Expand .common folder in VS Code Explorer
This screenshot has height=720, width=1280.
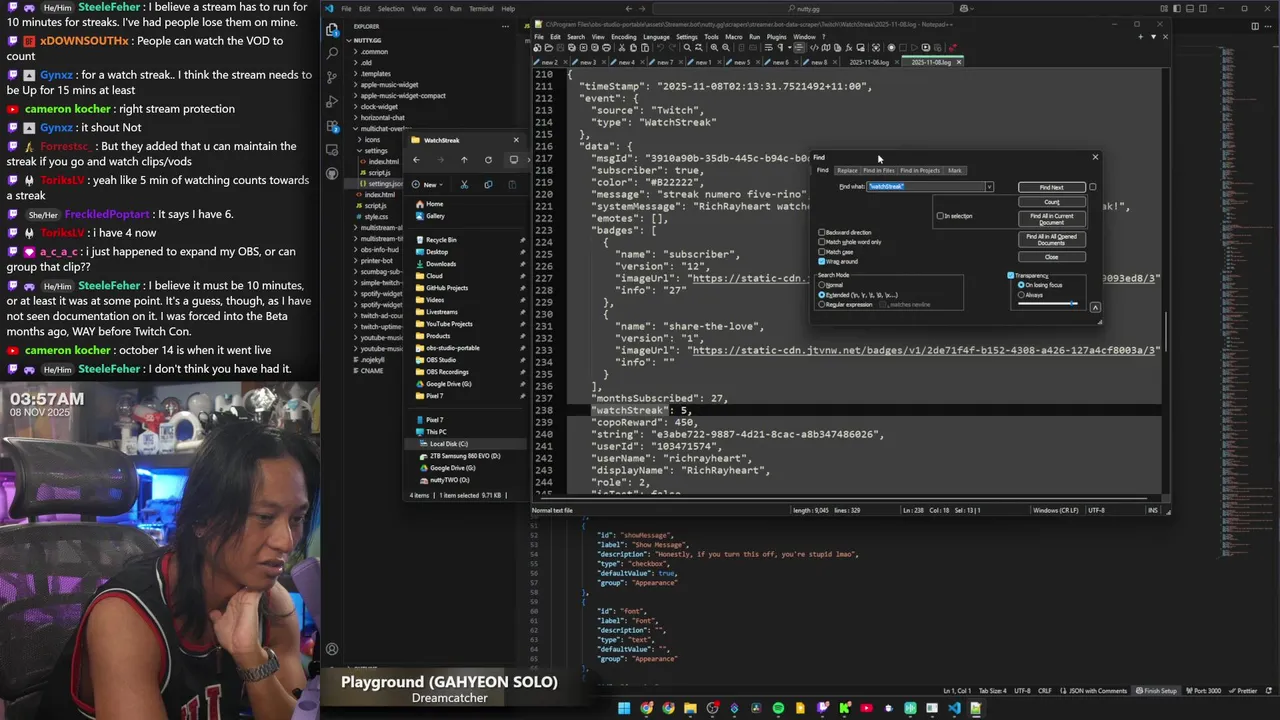point(375,52)
